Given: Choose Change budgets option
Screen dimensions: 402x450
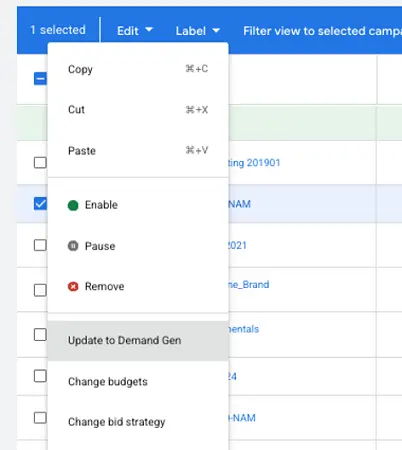Looking at the screenshot, I should pos(138,382).
